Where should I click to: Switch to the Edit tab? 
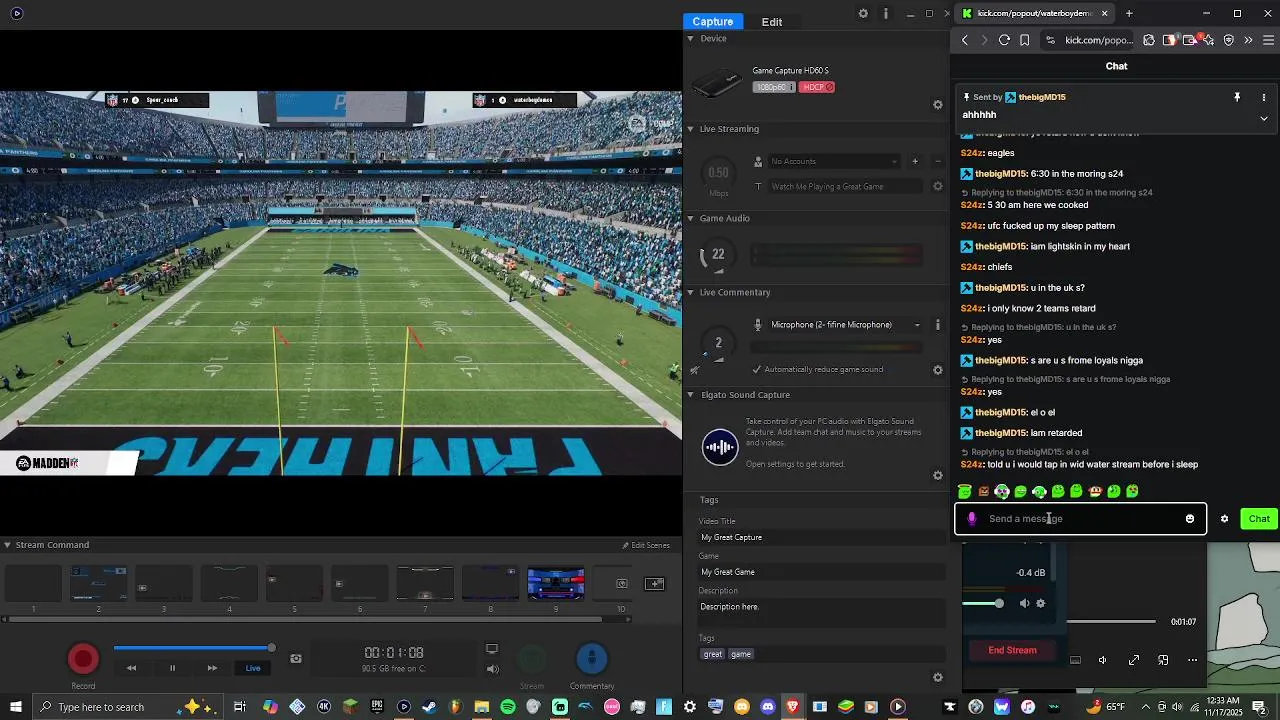pos(772,22)
